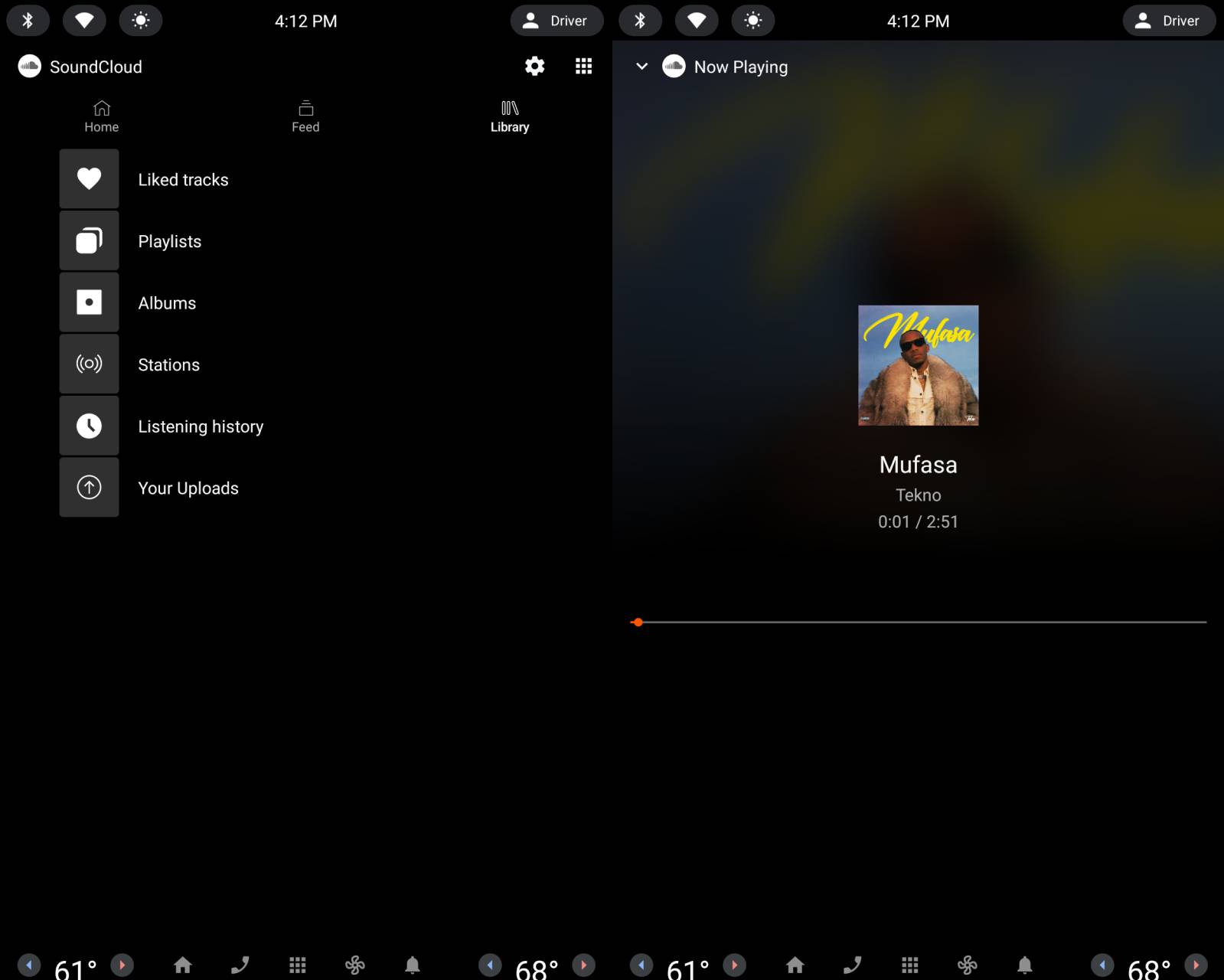Click the SoundCloud app title logo in the header

tap(29, 67)
